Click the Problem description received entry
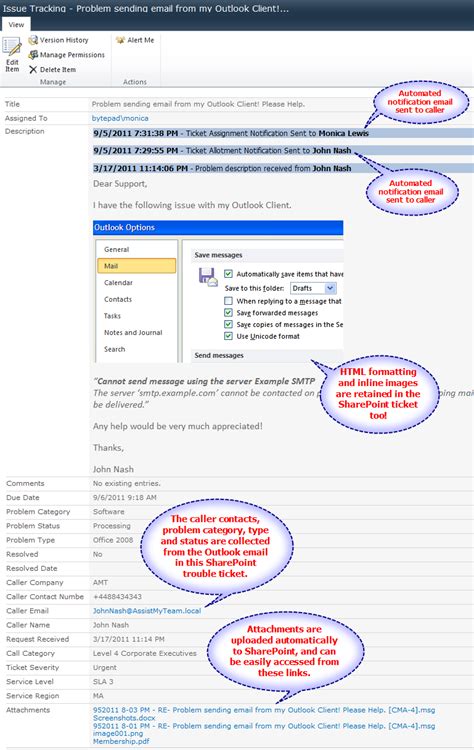474x750 pixels. coord(283,168)
